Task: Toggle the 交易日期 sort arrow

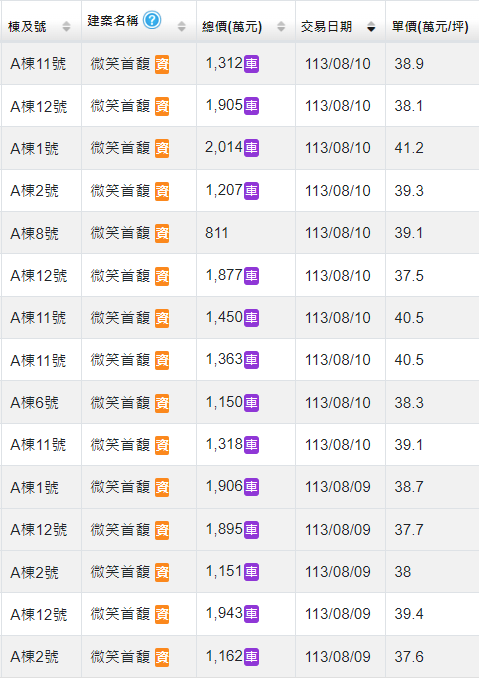Action: click(x=371, y=27)
